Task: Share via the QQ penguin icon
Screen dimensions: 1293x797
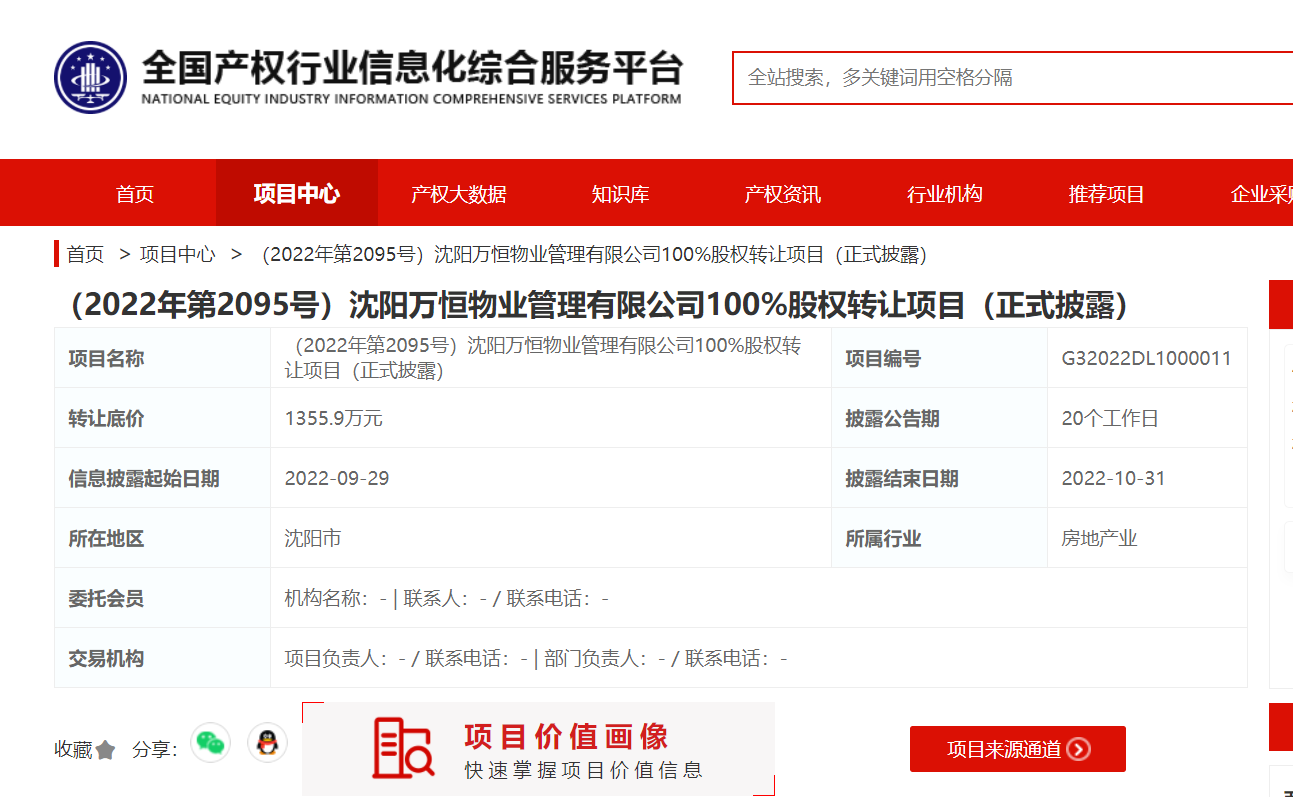Action: [267, 743]
